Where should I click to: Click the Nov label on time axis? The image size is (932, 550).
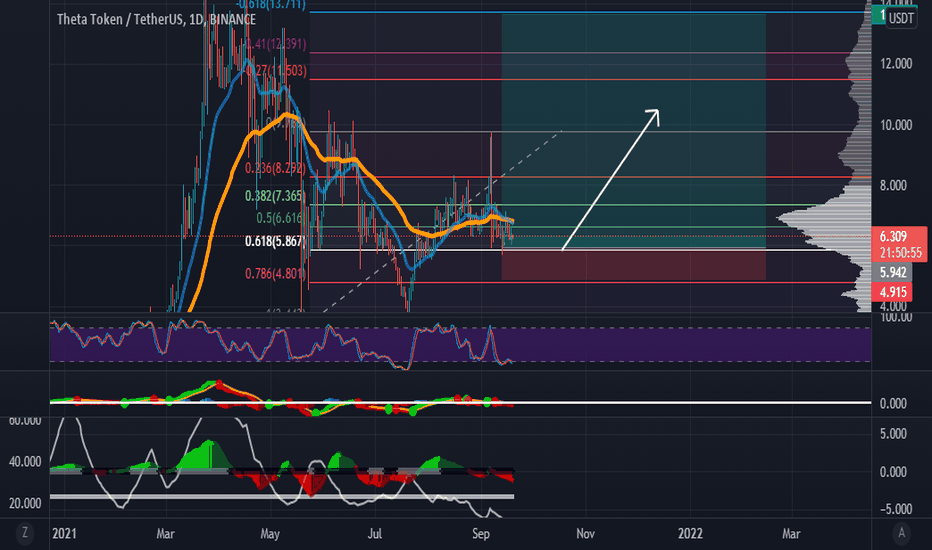[585, 533]
